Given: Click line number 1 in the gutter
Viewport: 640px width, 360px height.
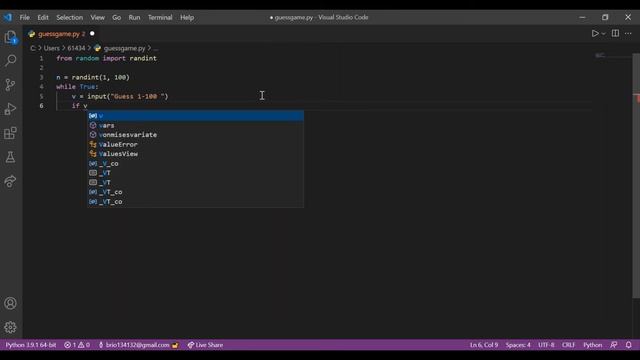Looking at the screenshot, I should point(41,58).
